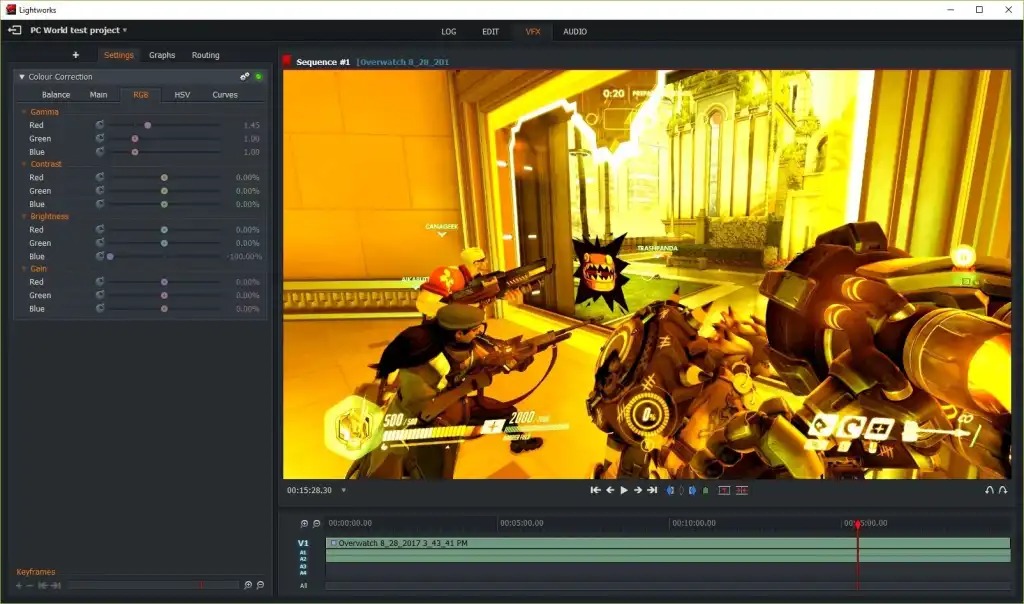Screen dimensions: 1024x604
Task: Zoom in on the sequence timeline
Action: 304,523
